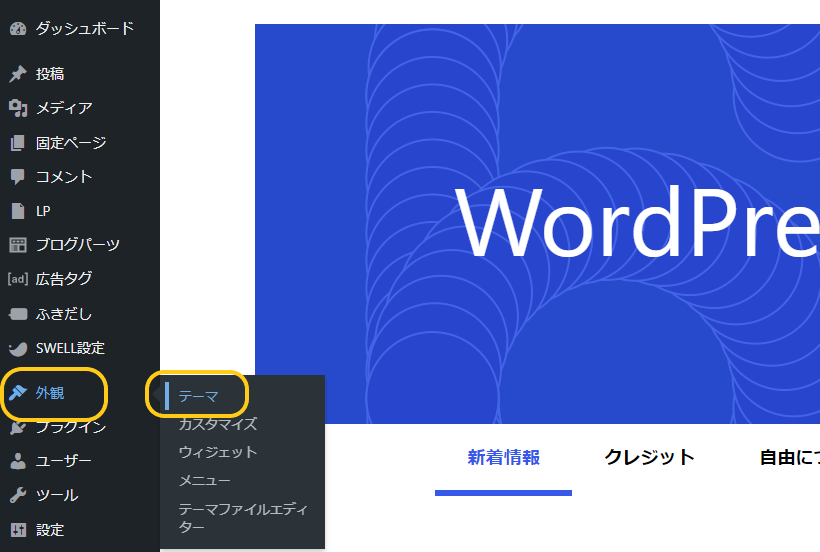
Task: Click the wrench icon beside ツール
Action: [18, 495]
